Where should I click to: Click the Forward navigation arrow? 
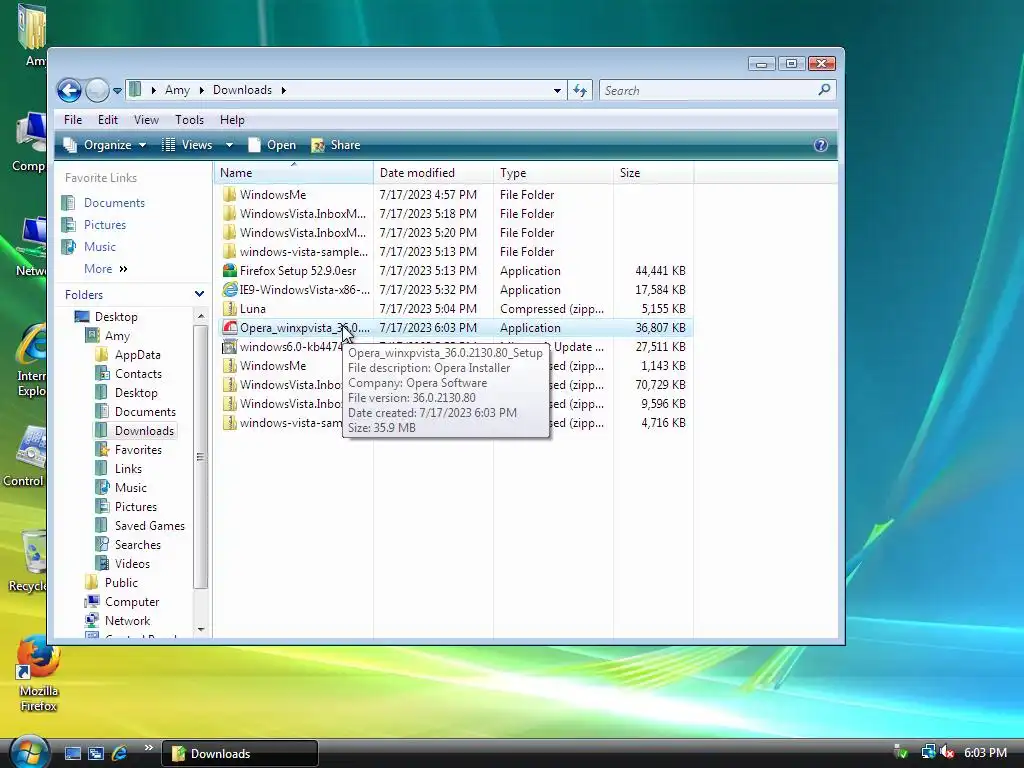pyautogui.click(x=97, y=90)
